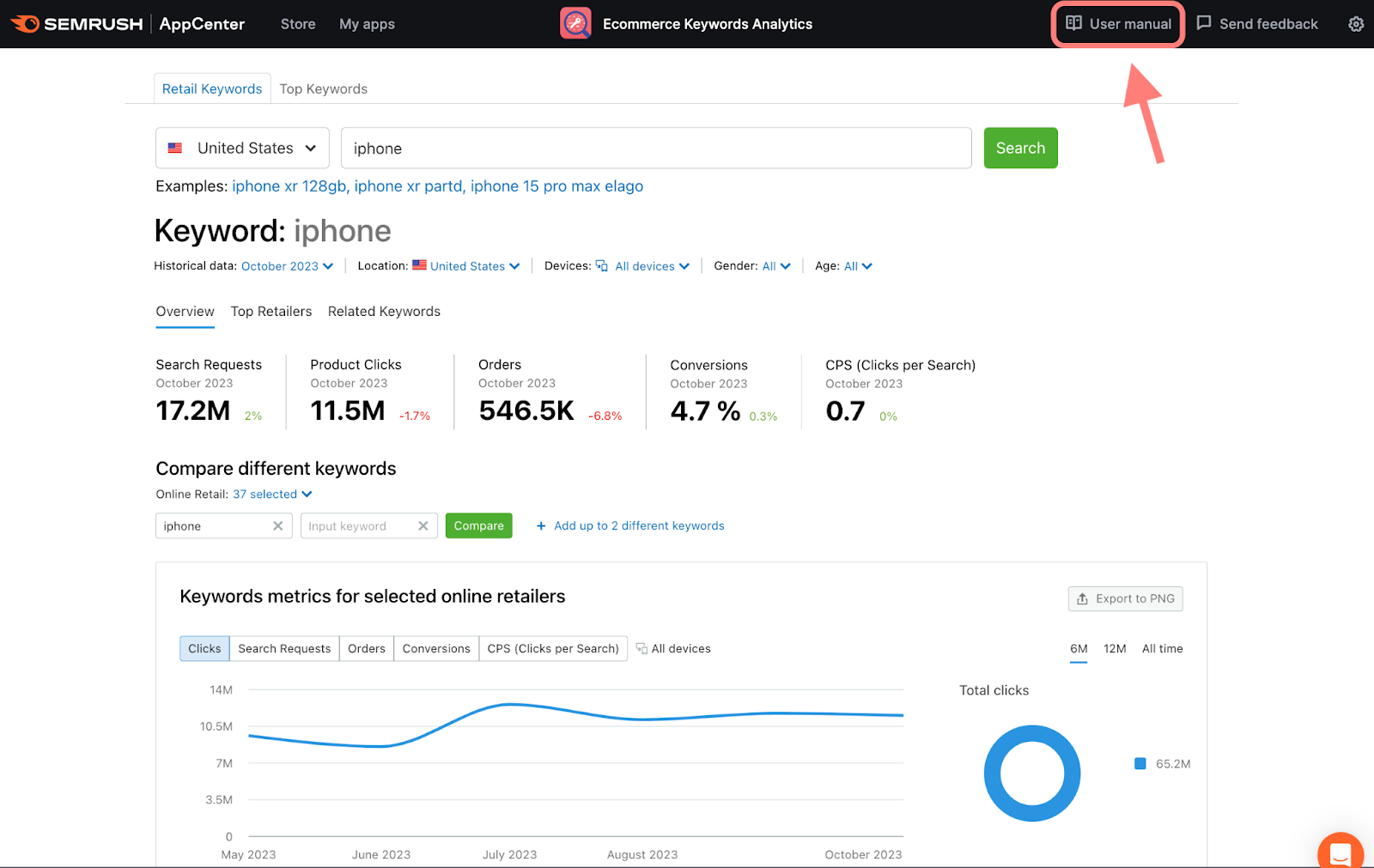
Task: Expand the United States country dropdown
Action: coord(242,148)
